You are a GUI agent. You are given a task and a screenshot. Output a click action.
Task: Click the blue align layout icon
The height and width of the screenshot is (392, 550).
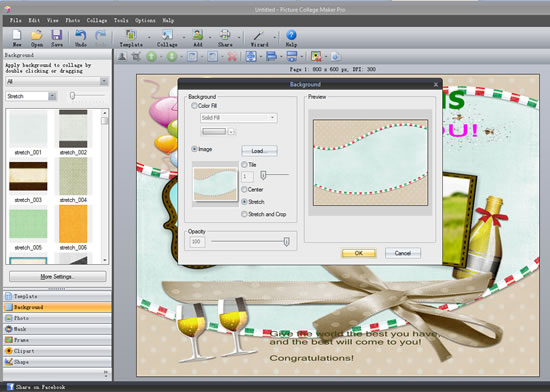(271, 56)
